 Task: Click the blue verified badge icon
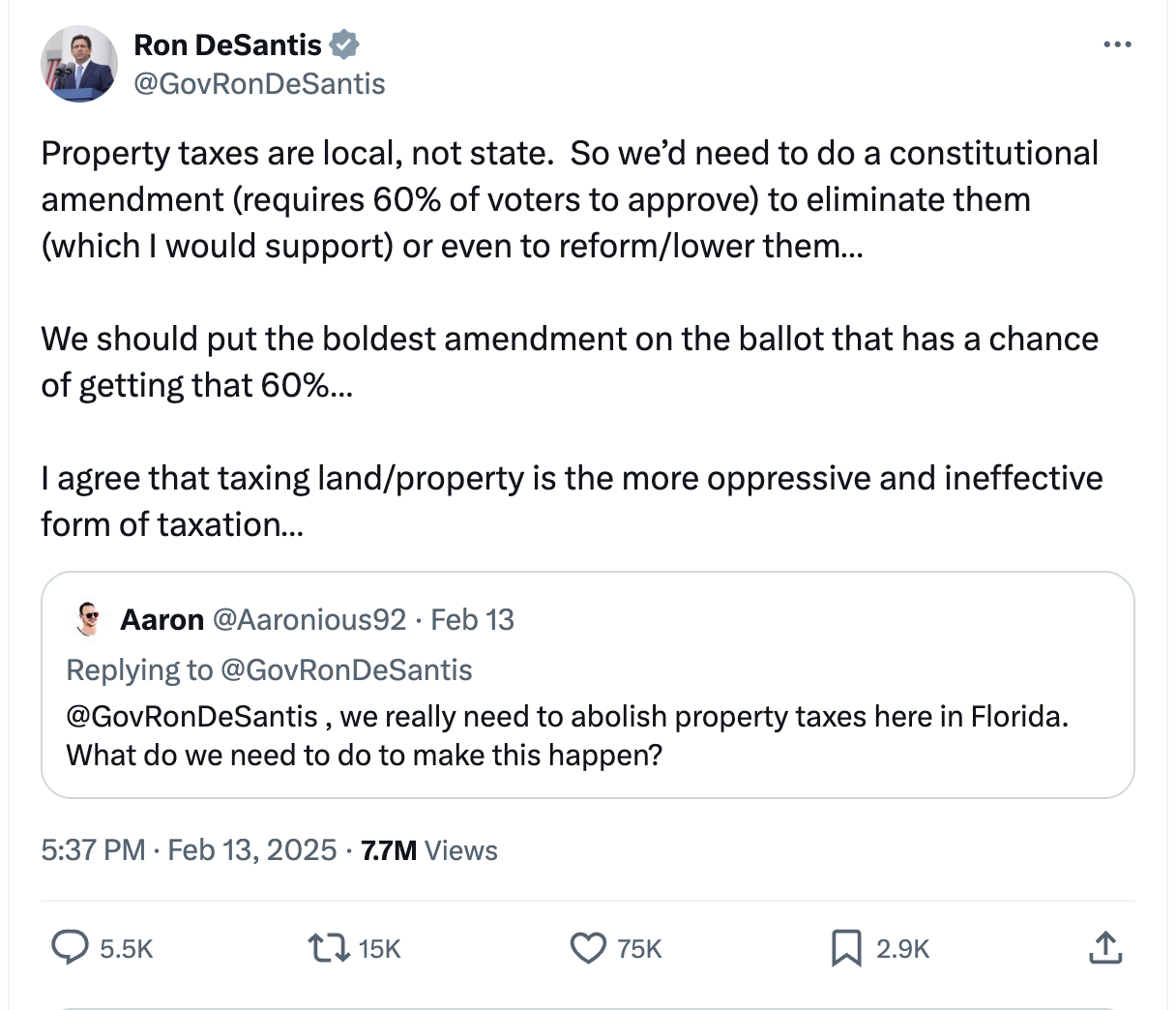344,45
